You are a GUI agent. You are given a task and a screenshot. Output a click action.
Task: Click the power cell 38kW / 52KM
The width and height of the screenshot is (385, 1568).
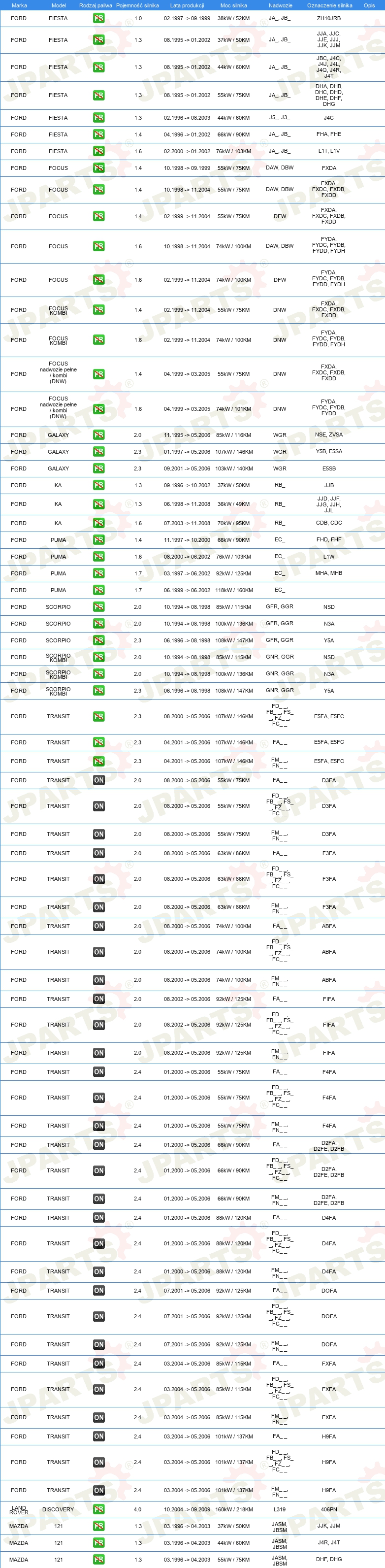click(233, 18)
